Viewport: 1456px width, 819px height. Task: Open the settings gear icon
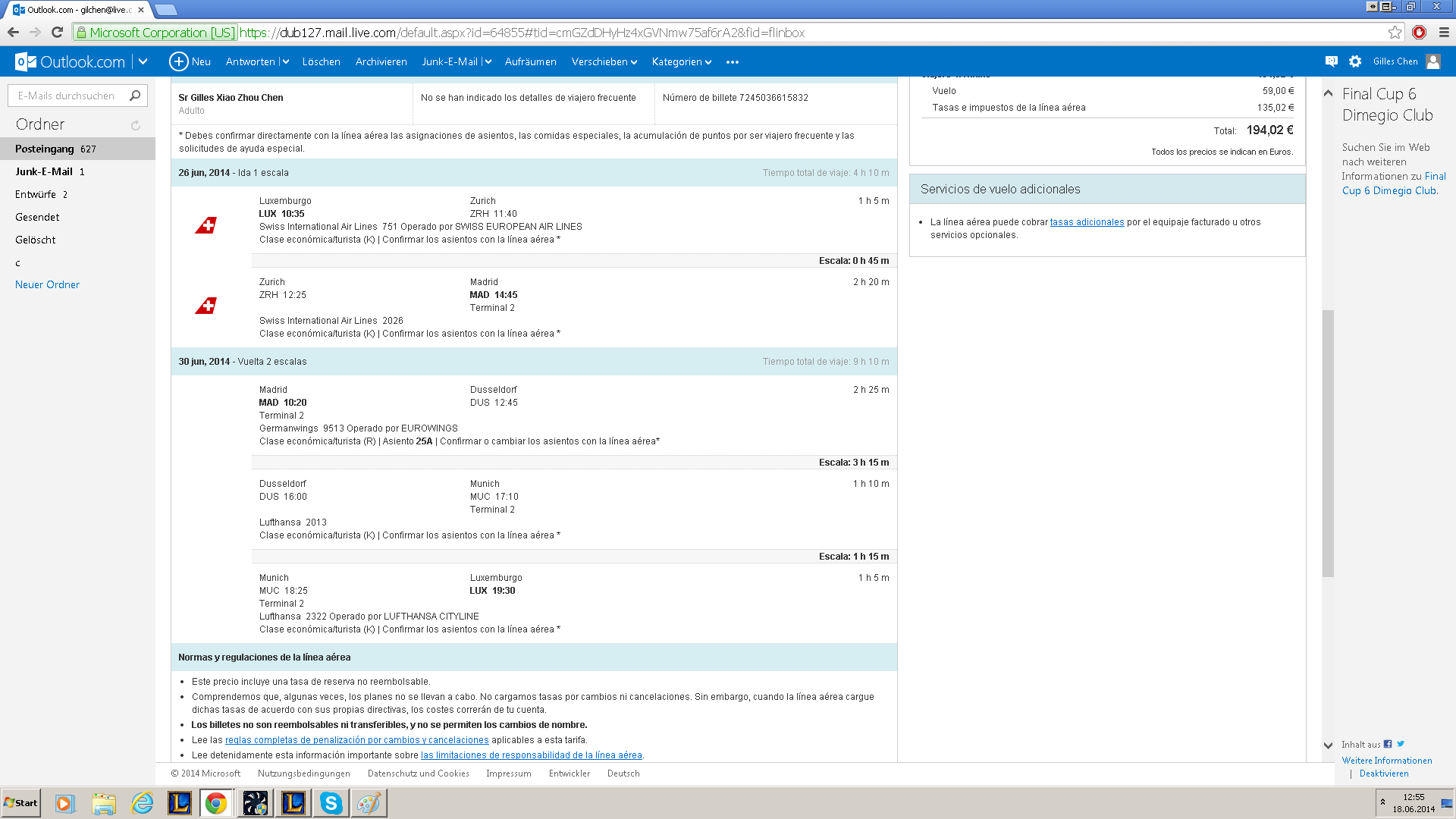1355,61
